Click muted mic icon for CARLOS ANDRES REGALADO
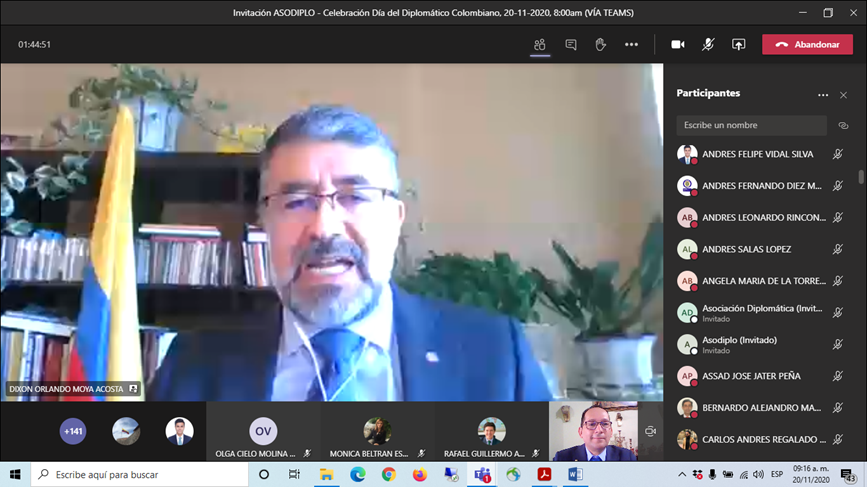The height and width of the screenshot is (487, 867). click(838, 439)
